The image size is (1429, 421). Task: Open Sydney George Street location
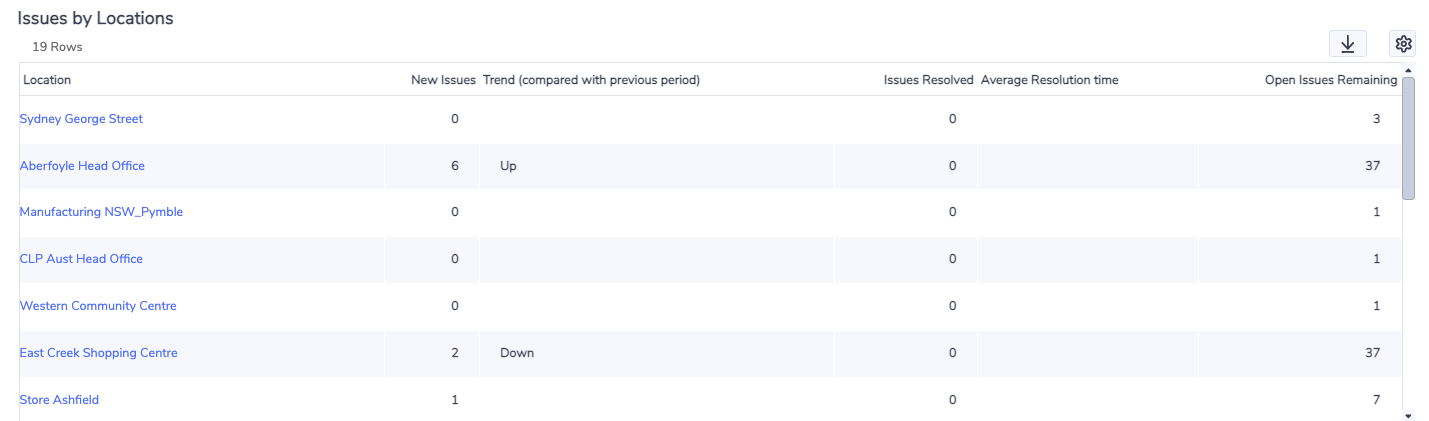click(81, 119)
